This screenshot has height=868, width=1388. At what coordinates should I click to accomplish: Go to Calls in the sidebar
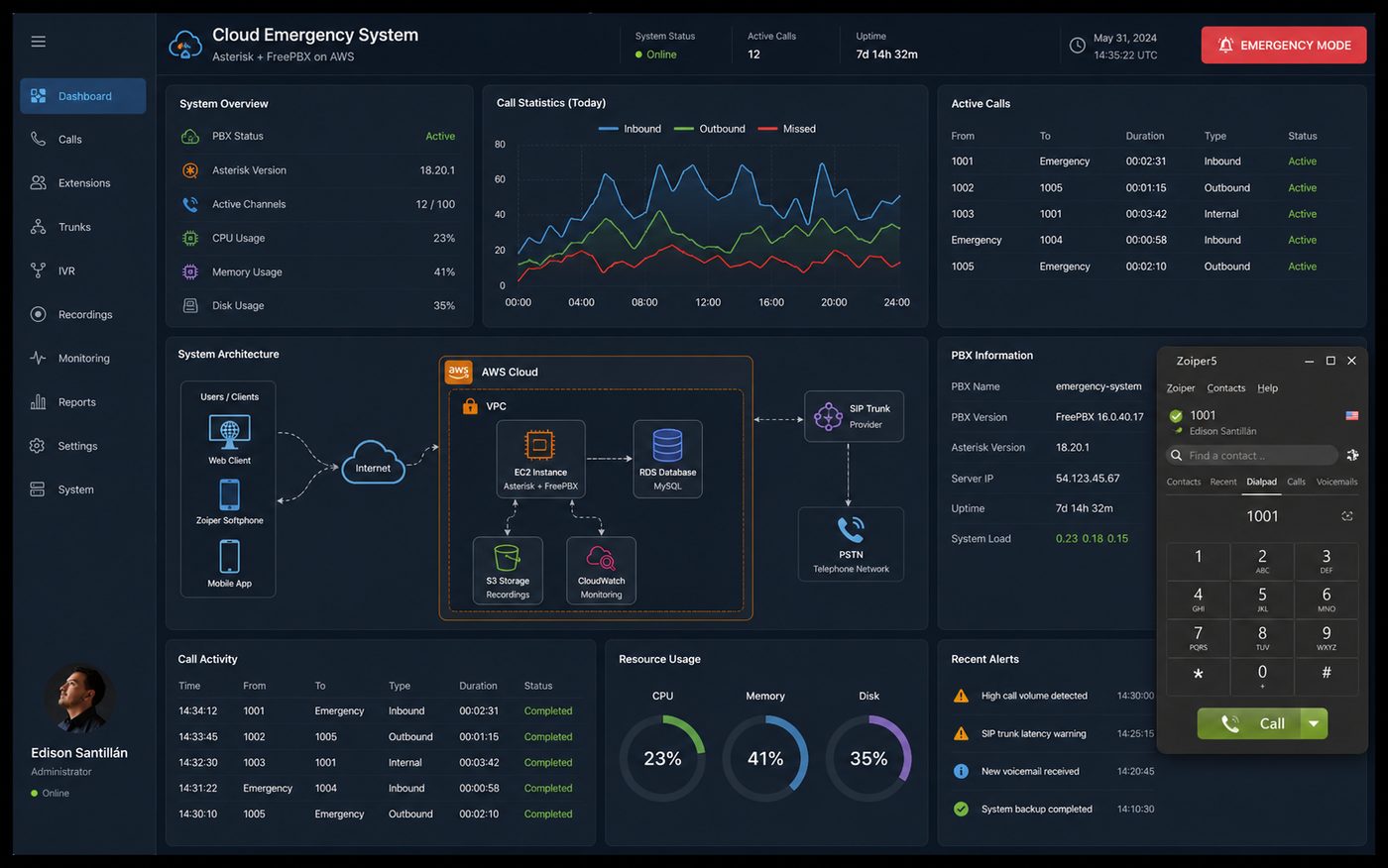coord(69,140)
